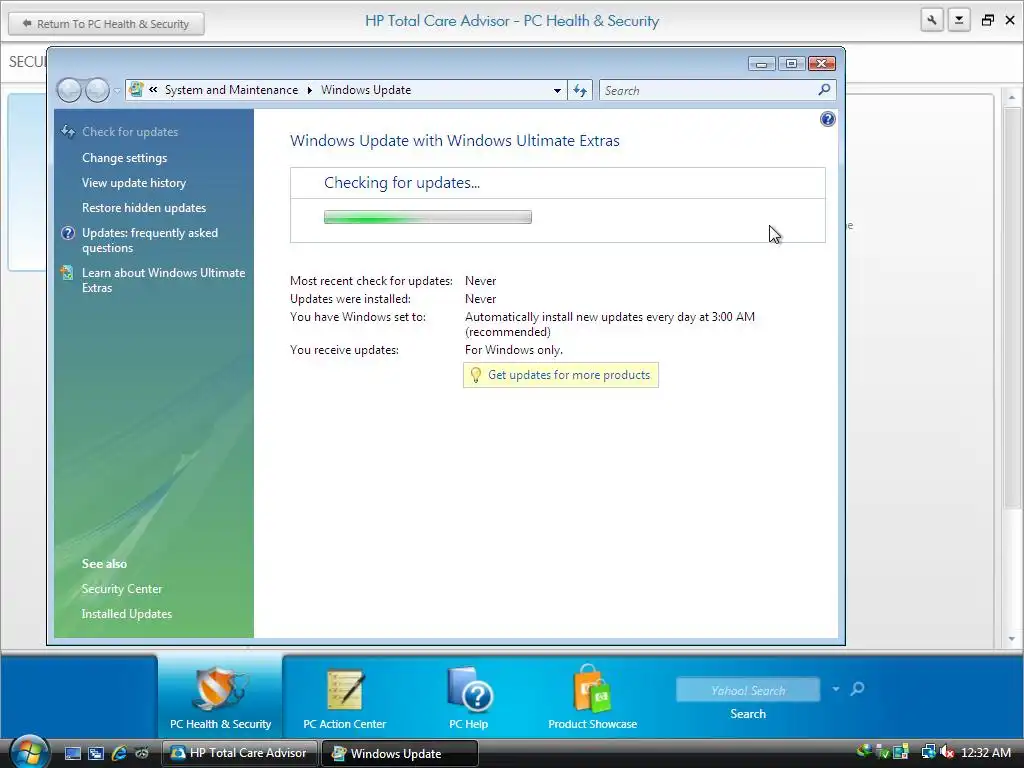Screen dimensions: 1024x768
Task: Click the fourth quick launch icon after Internet Explorer
Action: tap(142, 753)
